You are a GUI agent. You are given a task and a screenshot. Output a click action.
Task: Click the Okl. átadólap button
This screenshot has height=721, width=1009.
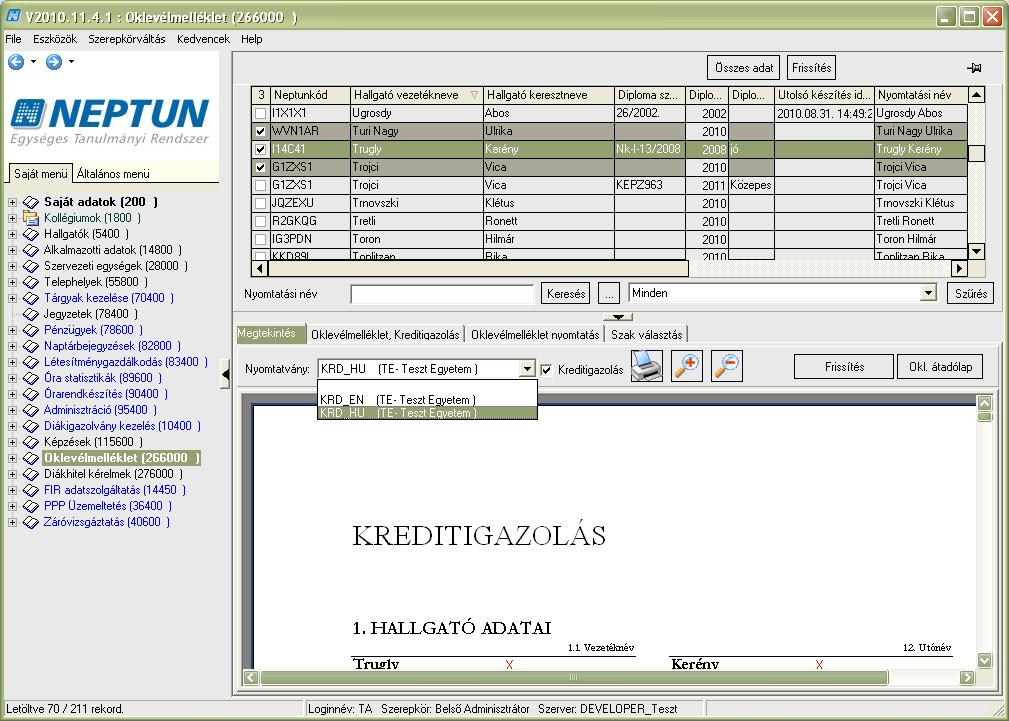click(940, 367)
